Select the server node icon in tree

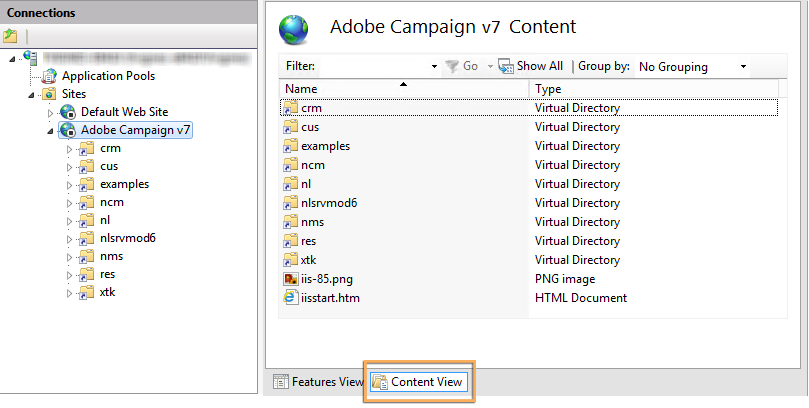click(x=30, y=58)
